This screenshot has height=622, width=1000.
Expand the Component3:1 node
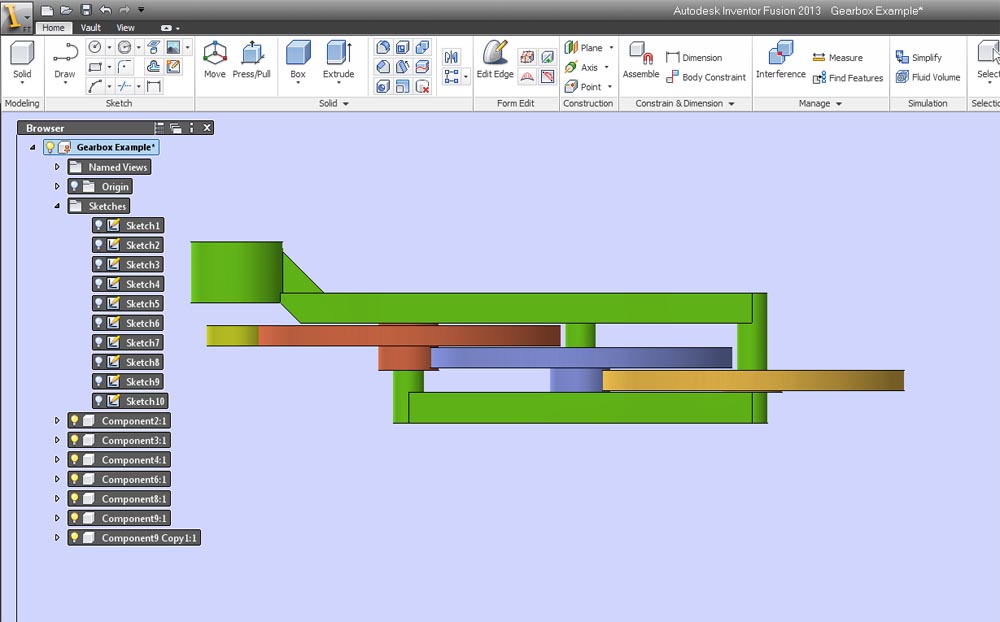point(57,440)
